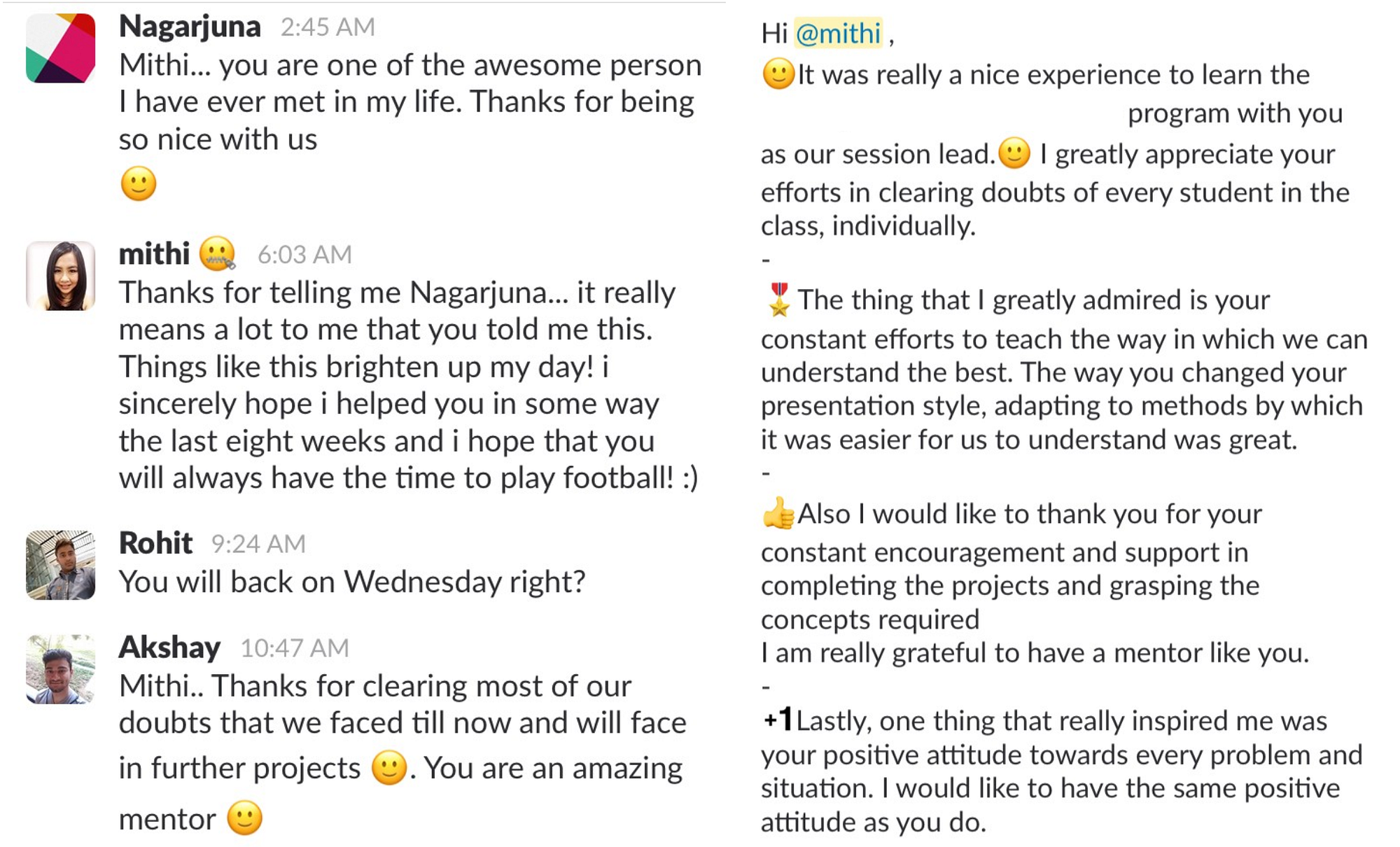Image resolution: width=1400 pixels, height=847 pixels.
Task: Click the medal emoji before 'The thing'
Action: click(x=778, y=300)
